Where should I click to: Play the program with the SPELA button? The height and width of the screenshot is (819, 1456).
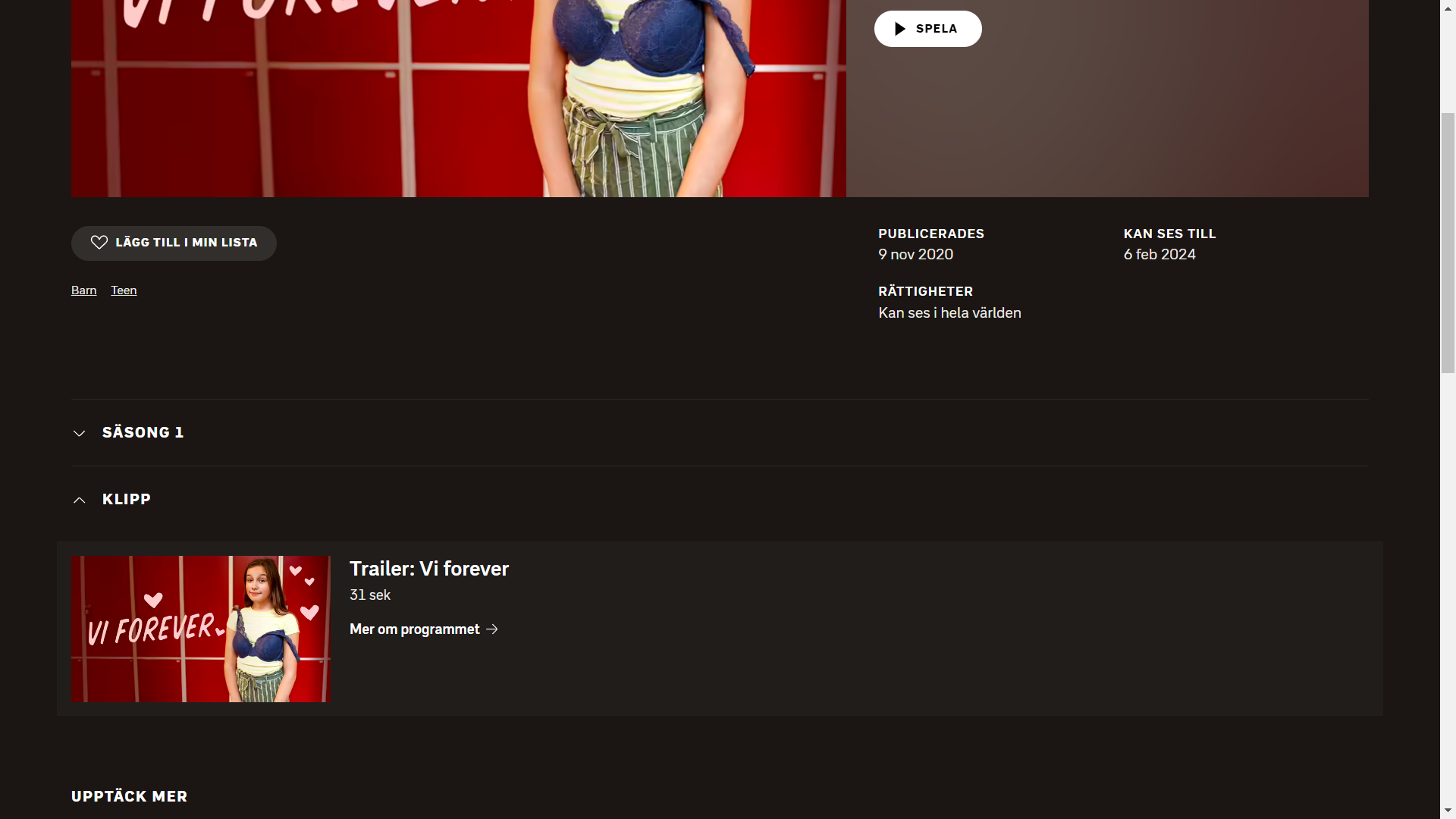pos(927,29)
